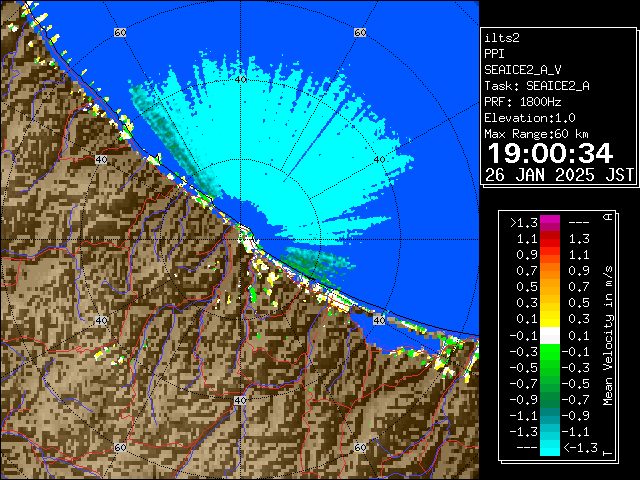Click the "PRF: 1800Hz" entry

coord(523,102)
